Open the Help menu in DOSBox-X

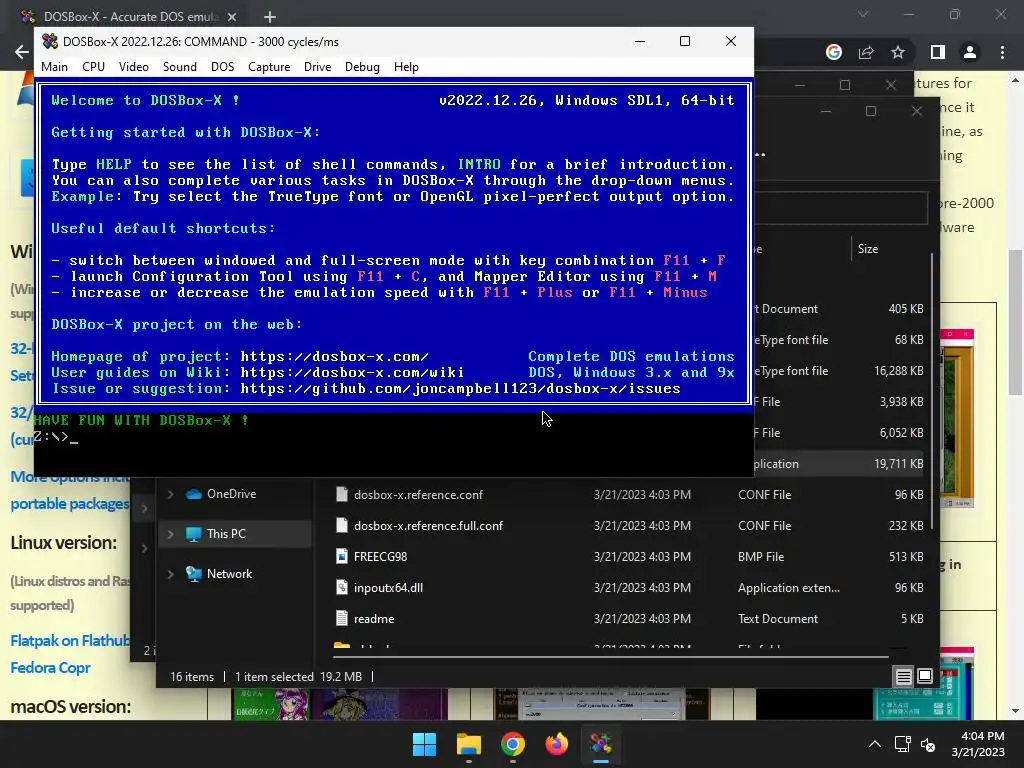(x=406, y=67)
